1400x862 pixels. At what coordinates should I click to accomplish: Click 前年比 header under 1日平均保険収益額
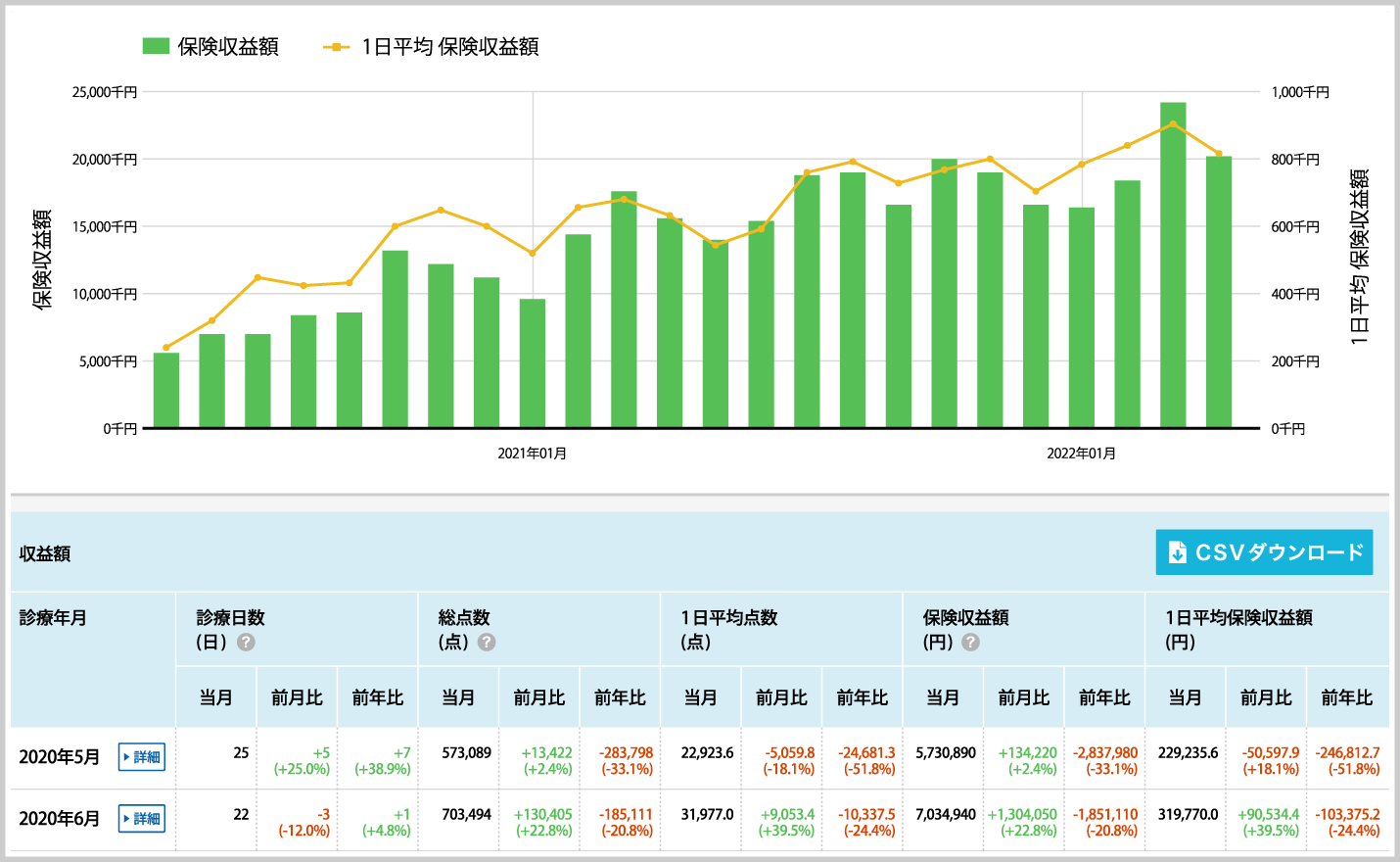click(1347, 697)
